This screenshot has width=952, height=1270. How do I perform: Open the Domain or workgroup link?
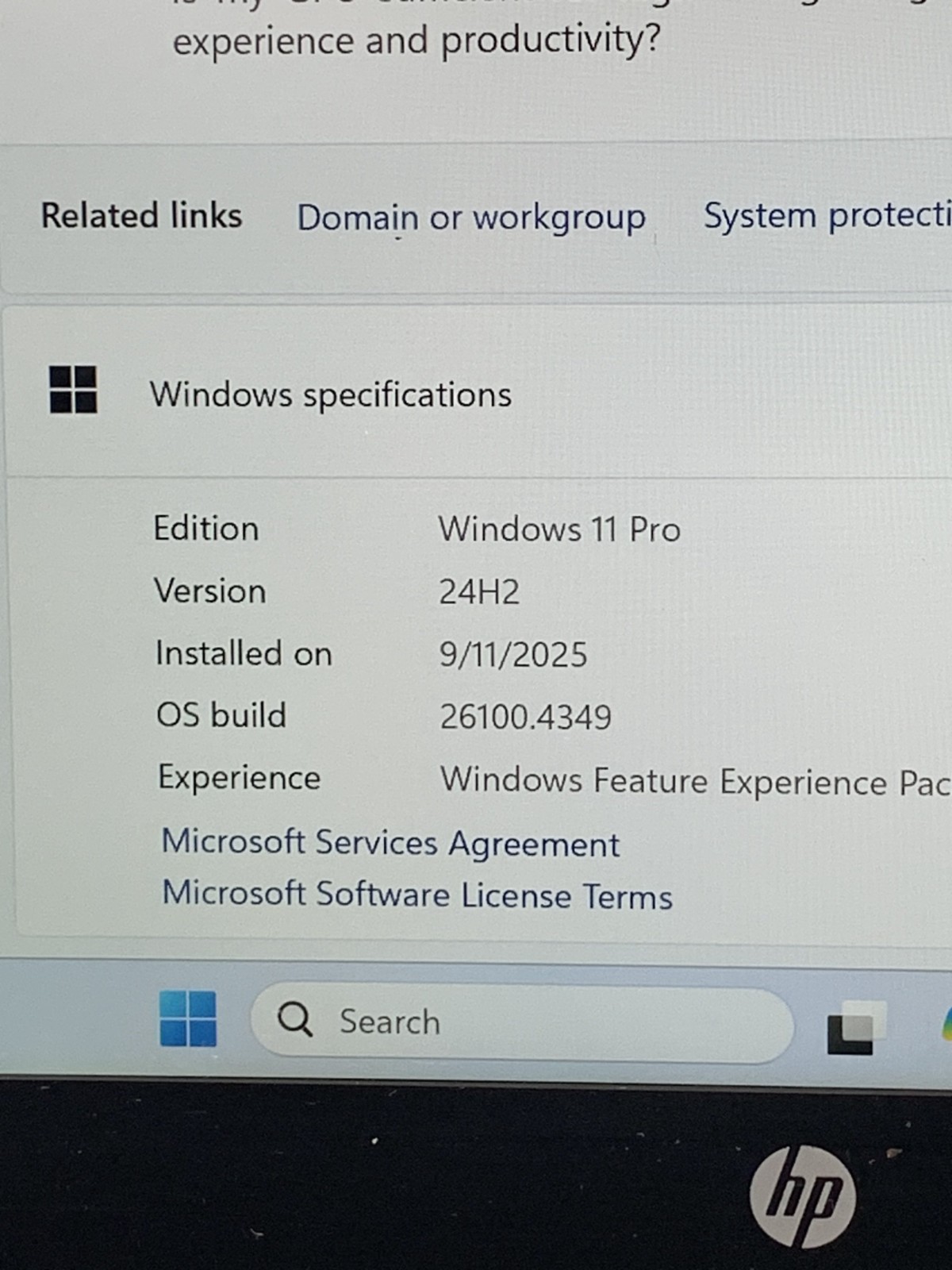(x=471, y=217)
